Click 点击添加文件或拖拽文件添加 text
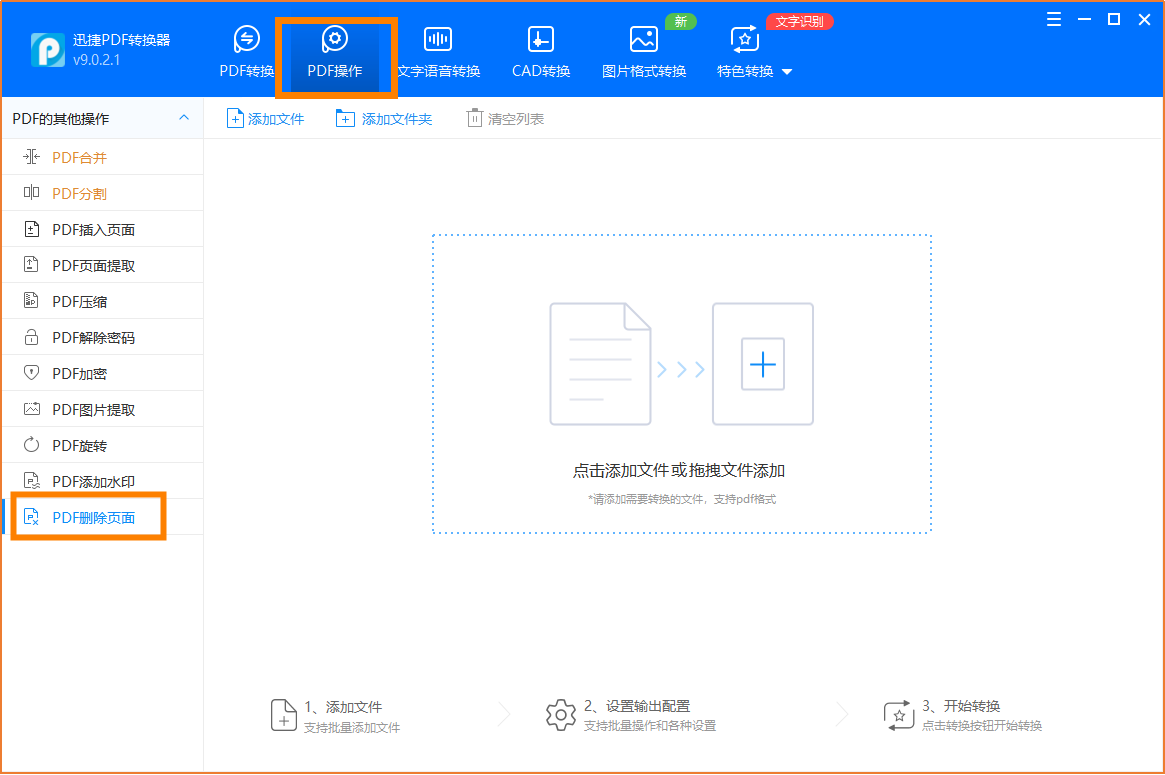This screenshot has height=775, width=1165. [679, 470]
